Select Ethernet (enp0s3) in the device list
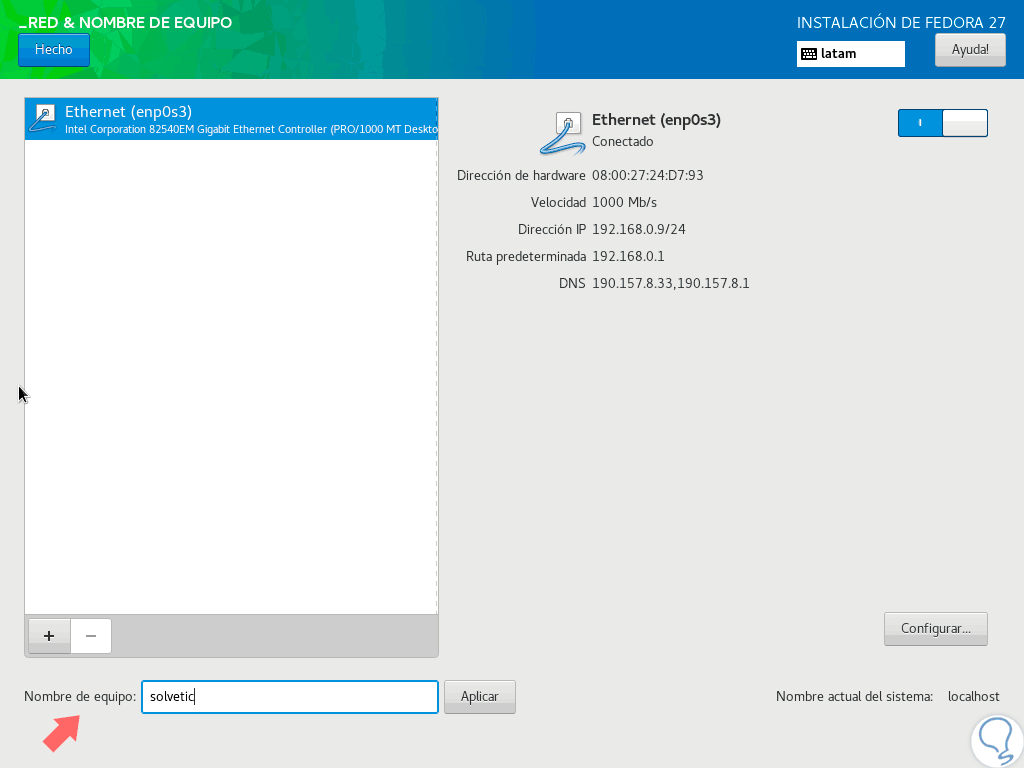This screenshot has width=1024, height=768. (231, 119)
